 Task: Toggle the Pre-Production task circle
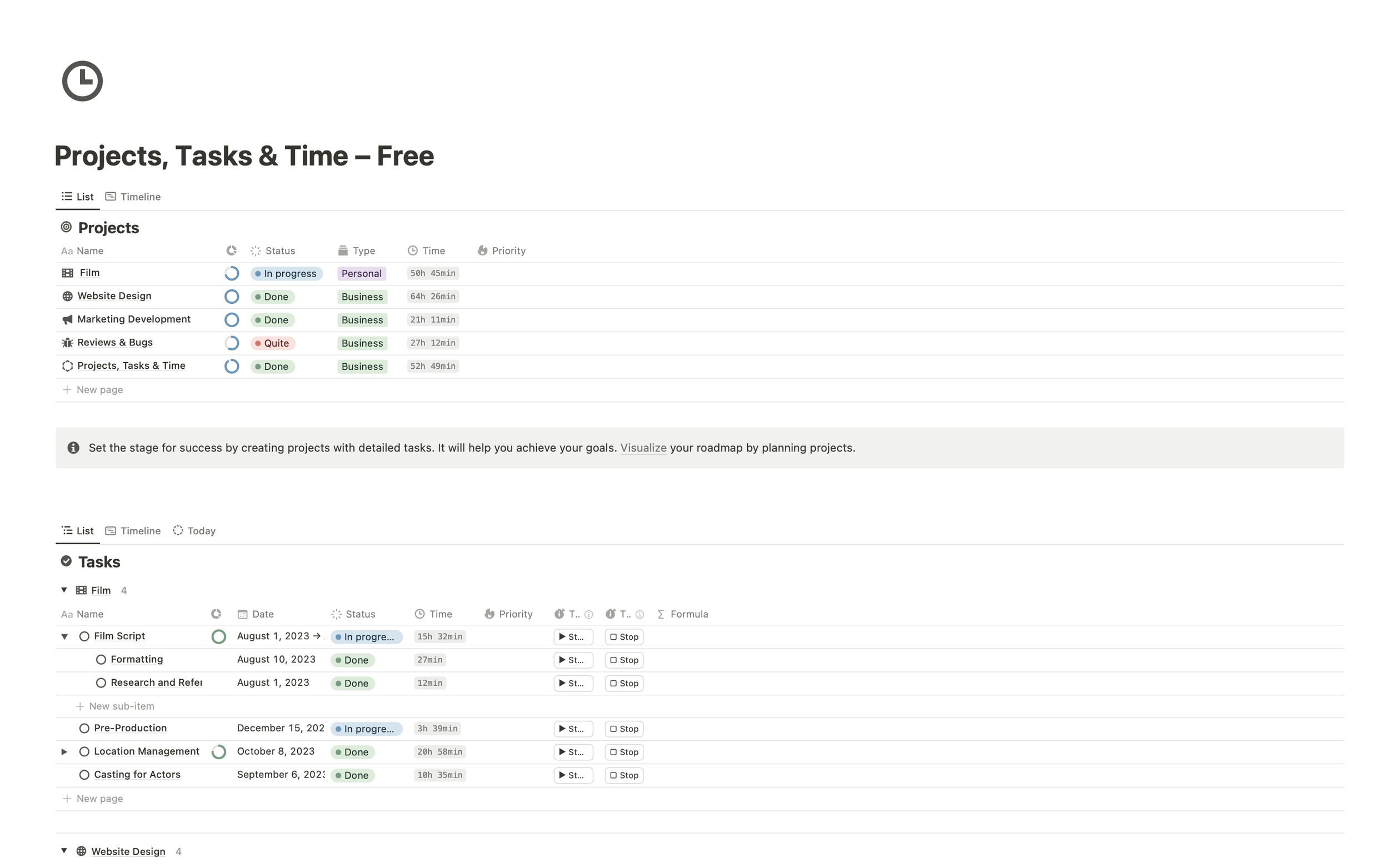[84, 729]
